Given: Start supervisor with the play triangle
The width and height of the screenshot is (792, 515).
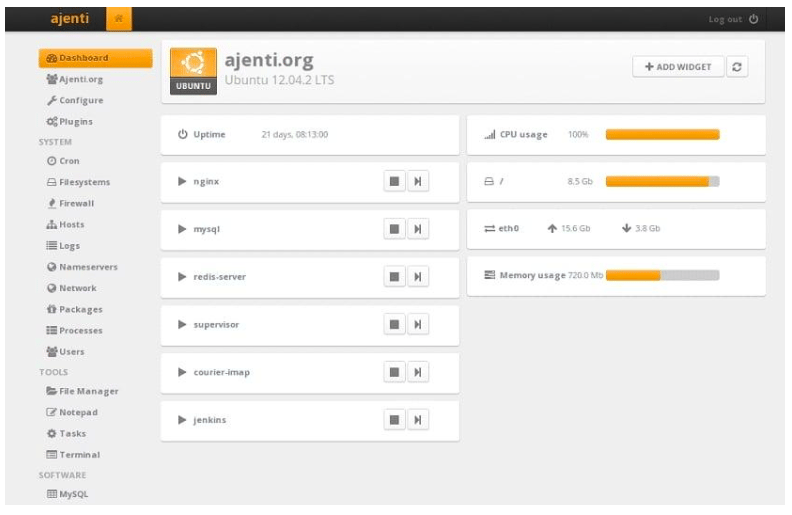Looking at the screenshot, I should point(182,324).
